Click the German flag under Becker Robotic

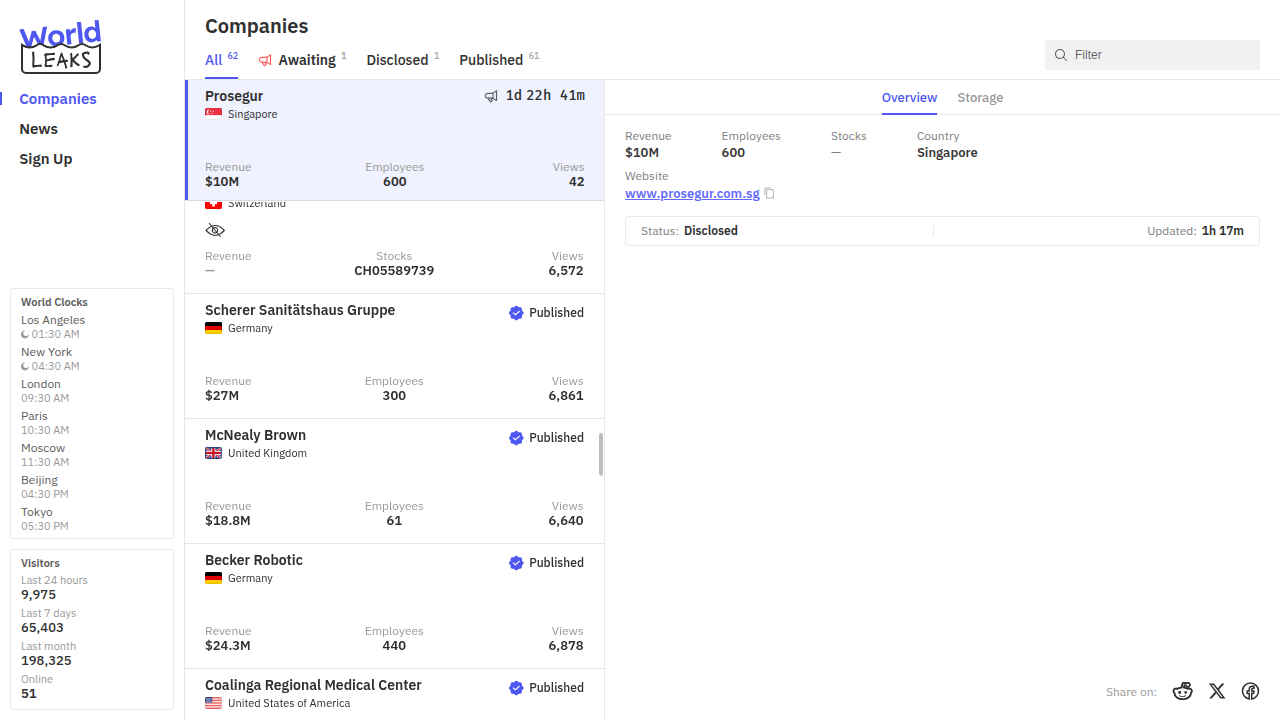(213, 578)
